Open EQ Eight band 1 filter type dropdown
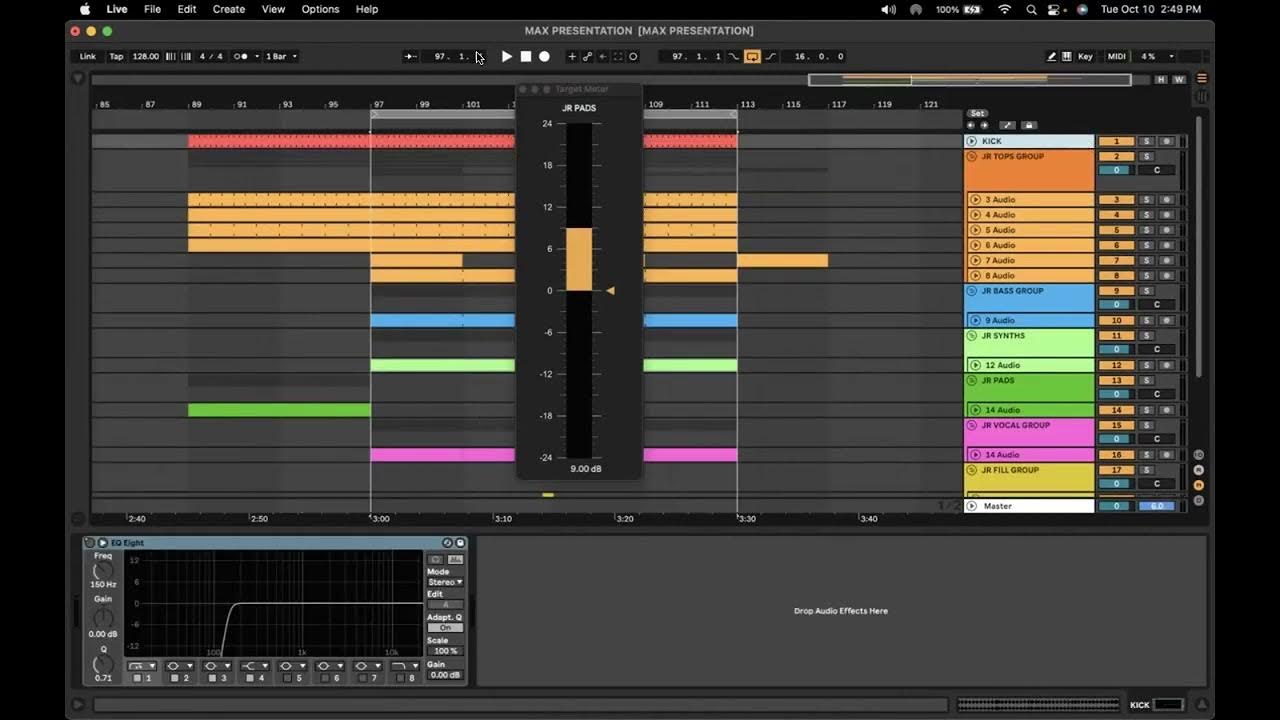This screenshot has width=1280, height=720. coord(142,665)
